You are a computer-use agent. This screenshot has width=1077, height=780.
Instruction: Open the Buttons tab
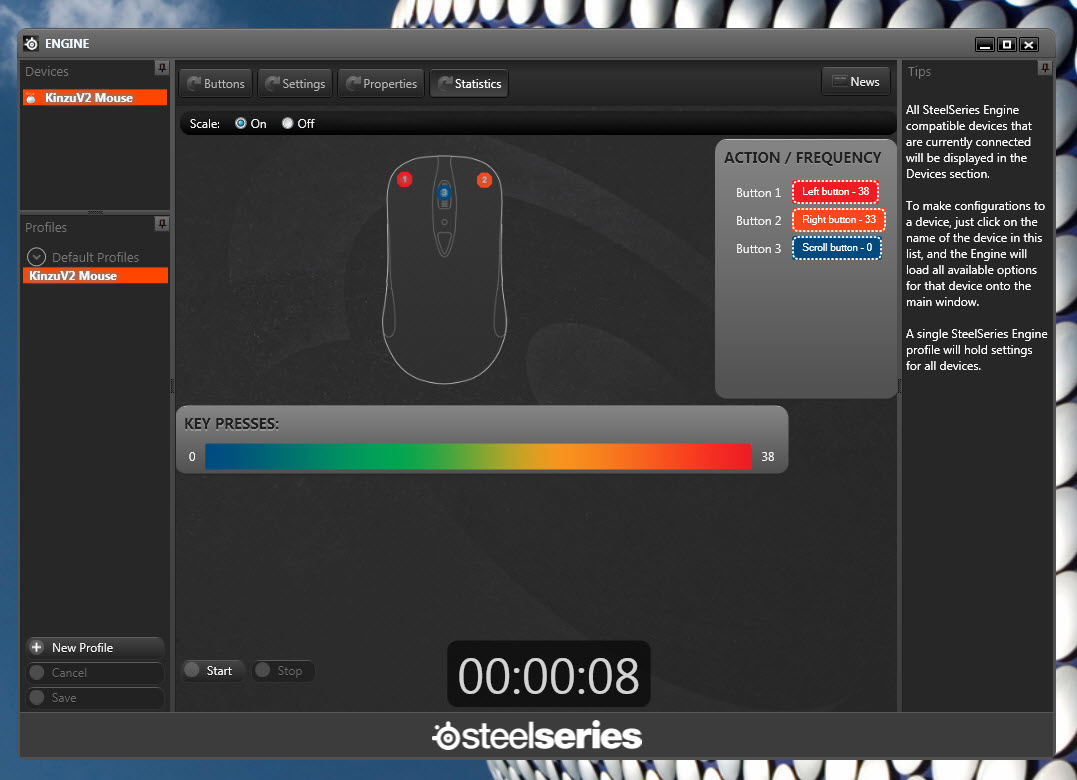click(x=216, y=84)
